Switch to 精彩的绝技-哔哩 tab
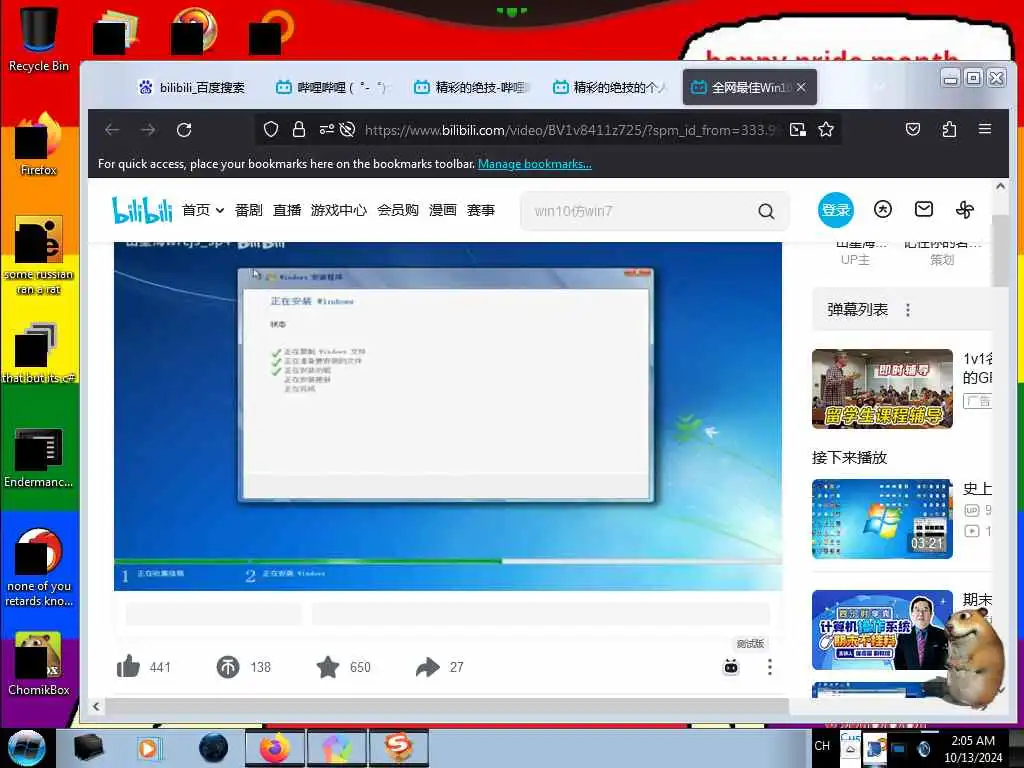The height and width of the screenshot is (768, 1024). coord(470,88)
